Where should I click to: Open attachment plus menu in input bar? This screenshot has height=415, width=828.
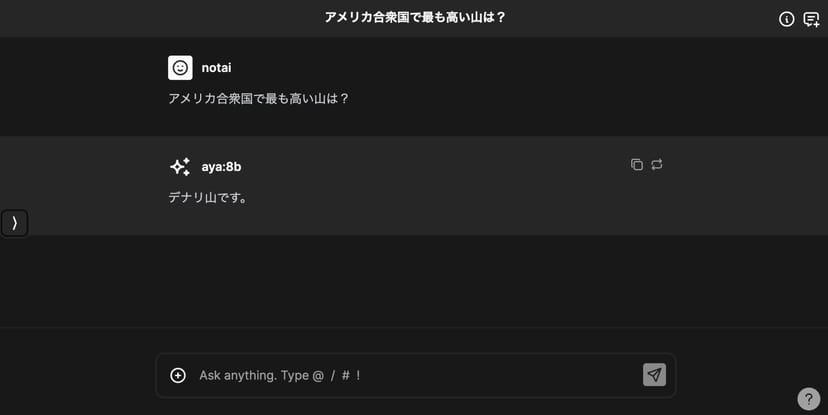178,375
